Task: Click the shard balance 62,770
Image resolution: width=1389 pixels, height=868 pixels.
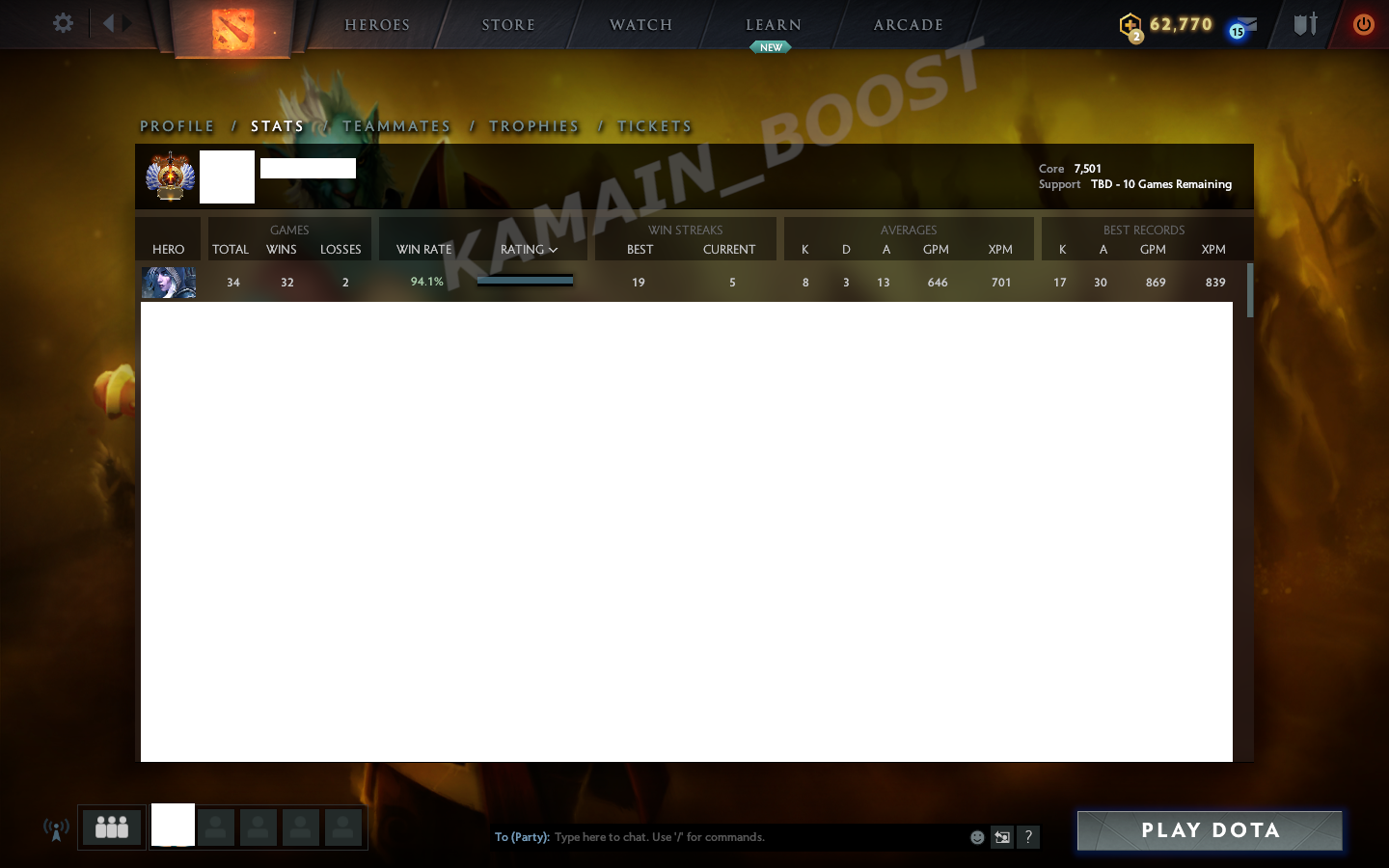Action: point(1181,24)
